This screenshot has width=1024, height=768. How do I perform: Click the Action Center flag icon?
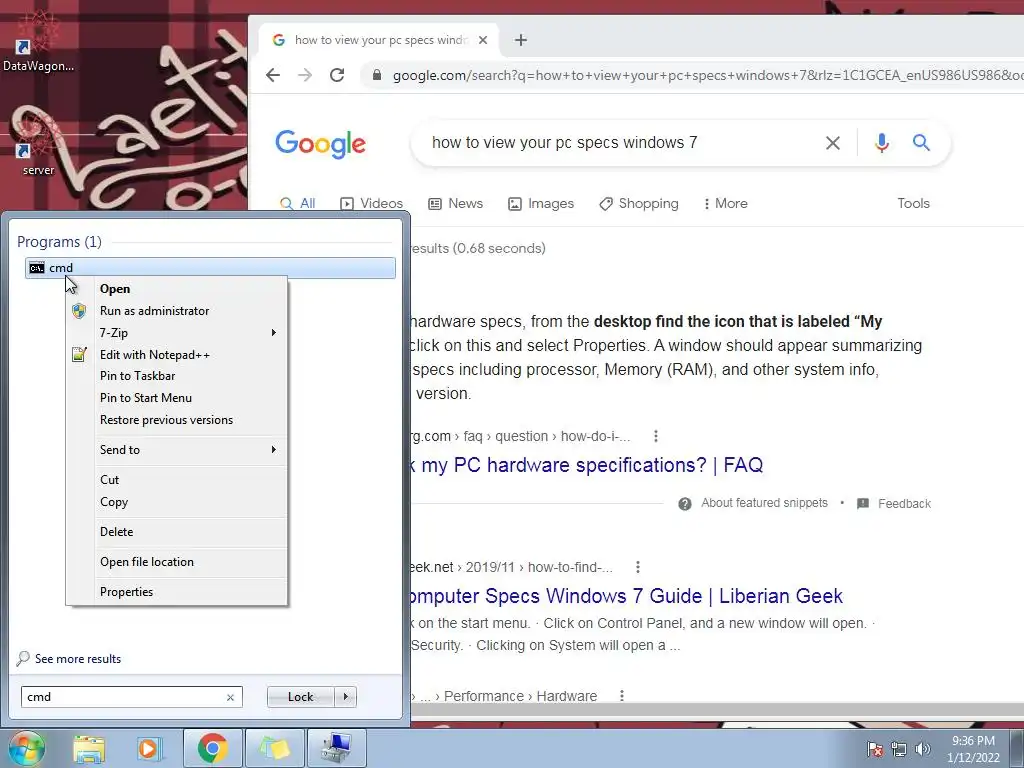(875, 749)
